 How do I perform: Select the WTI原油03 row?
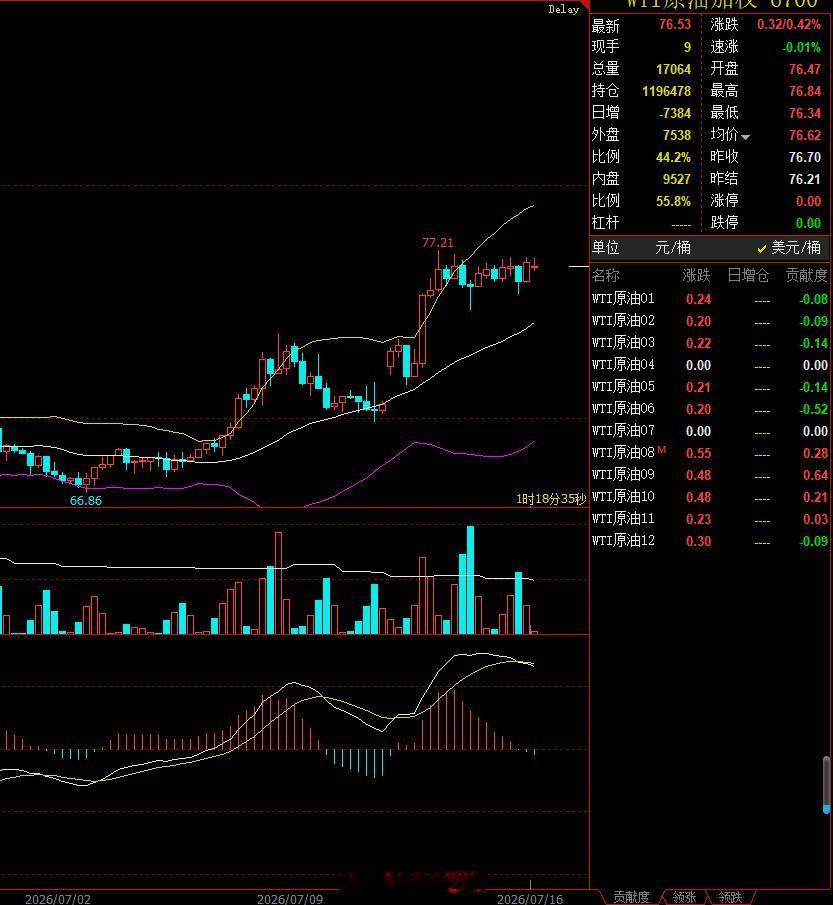tap(710, 343)
